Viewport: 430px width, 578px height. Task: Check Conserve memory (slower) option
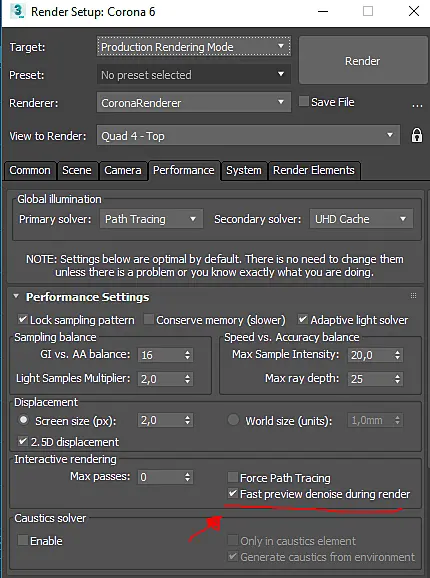[x=149, y=319]
